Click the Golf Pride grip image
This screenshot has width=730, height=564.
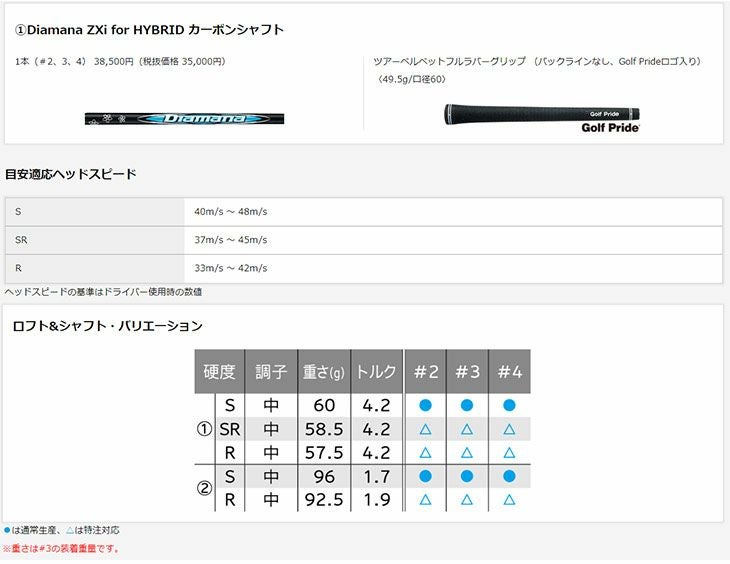click(x=541, y=113)
